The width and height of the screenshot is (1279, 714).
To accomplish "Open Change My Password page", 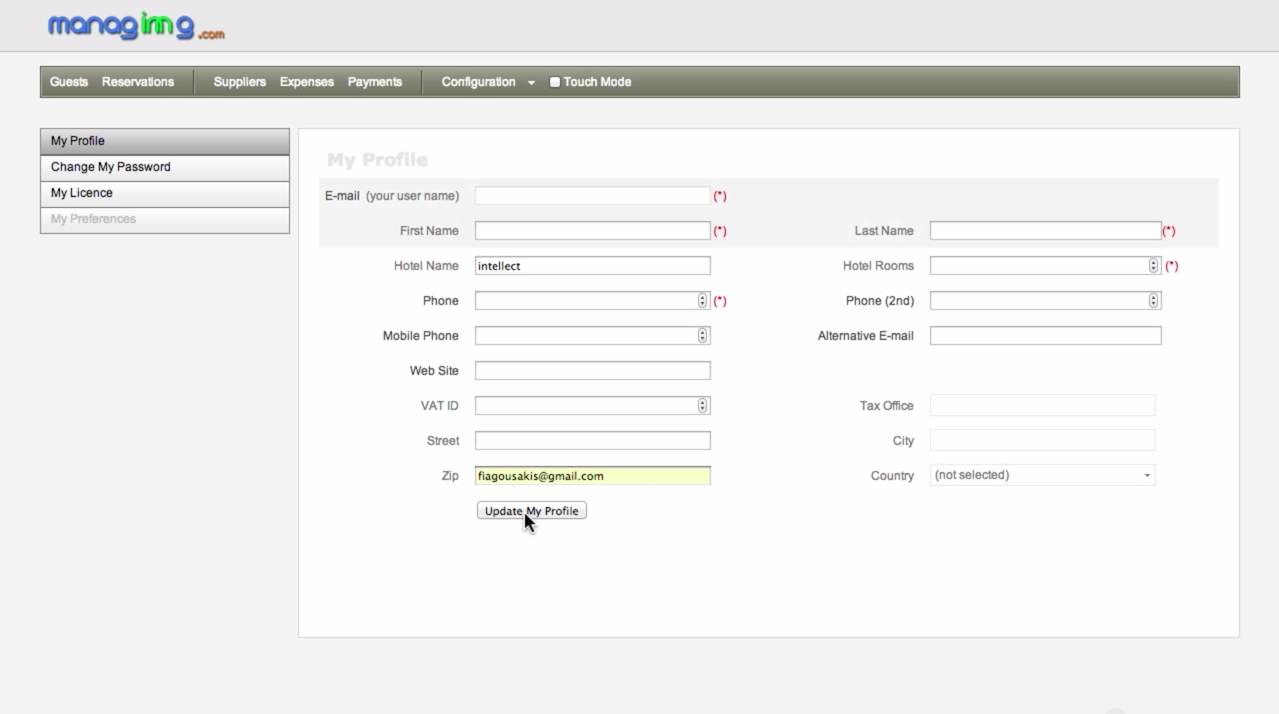I will tap(165, 167).
